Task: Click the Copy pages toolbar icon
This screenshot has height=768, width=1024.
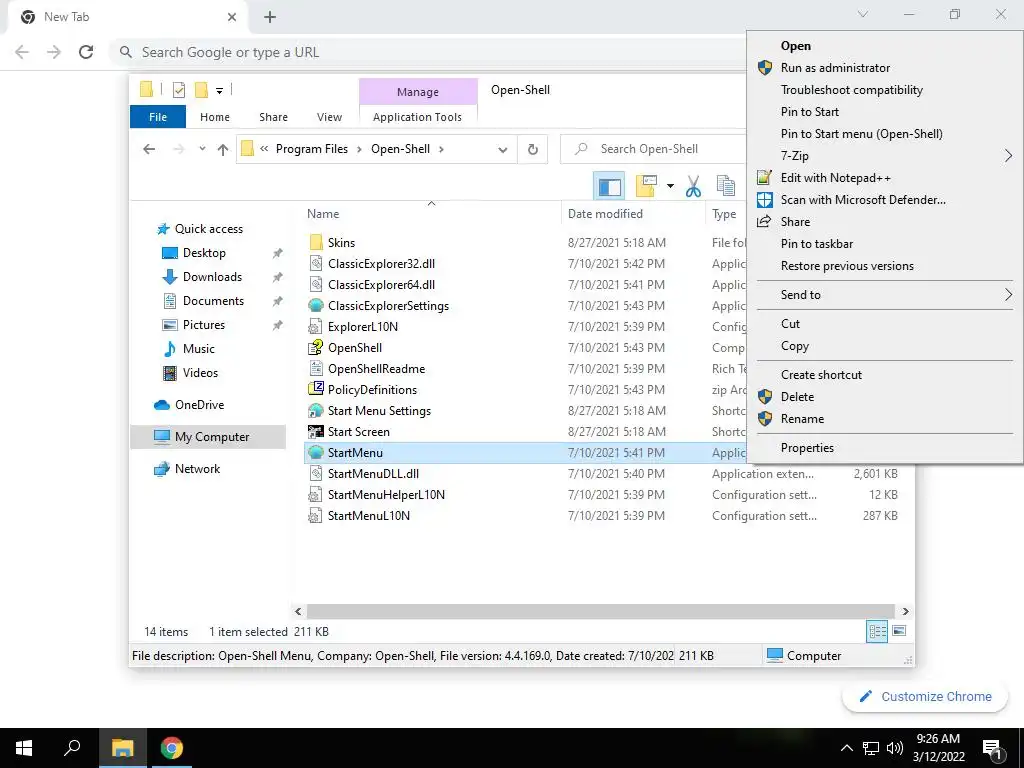Action: click(726, 186)
